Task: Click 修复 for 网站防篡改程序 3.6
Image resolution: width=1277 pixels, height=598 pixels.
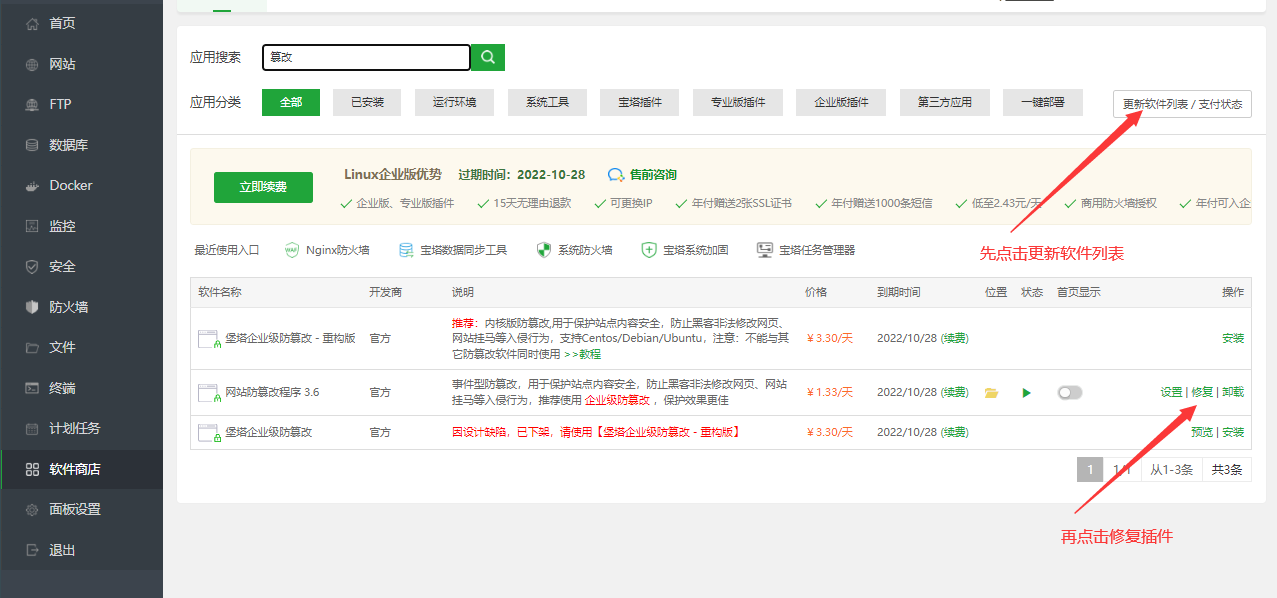Action: point(1202,393)
